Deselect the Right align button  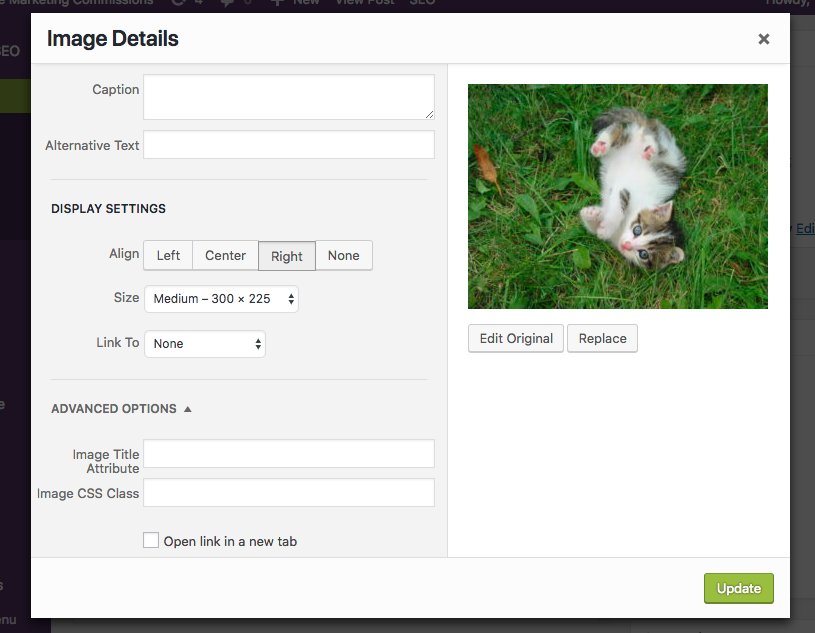pyautogui.click(x=287, y=256)
